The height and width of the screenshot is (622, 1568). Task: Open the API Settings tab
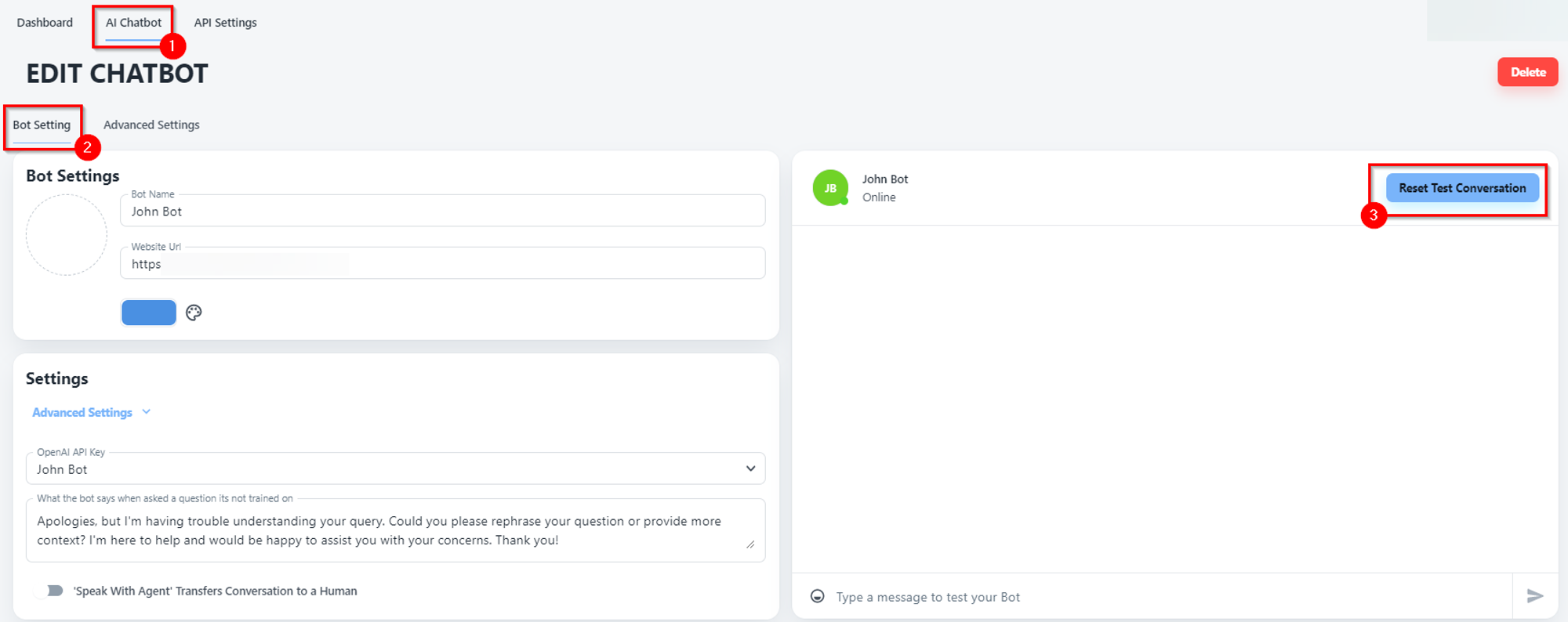tap(225, 23)
